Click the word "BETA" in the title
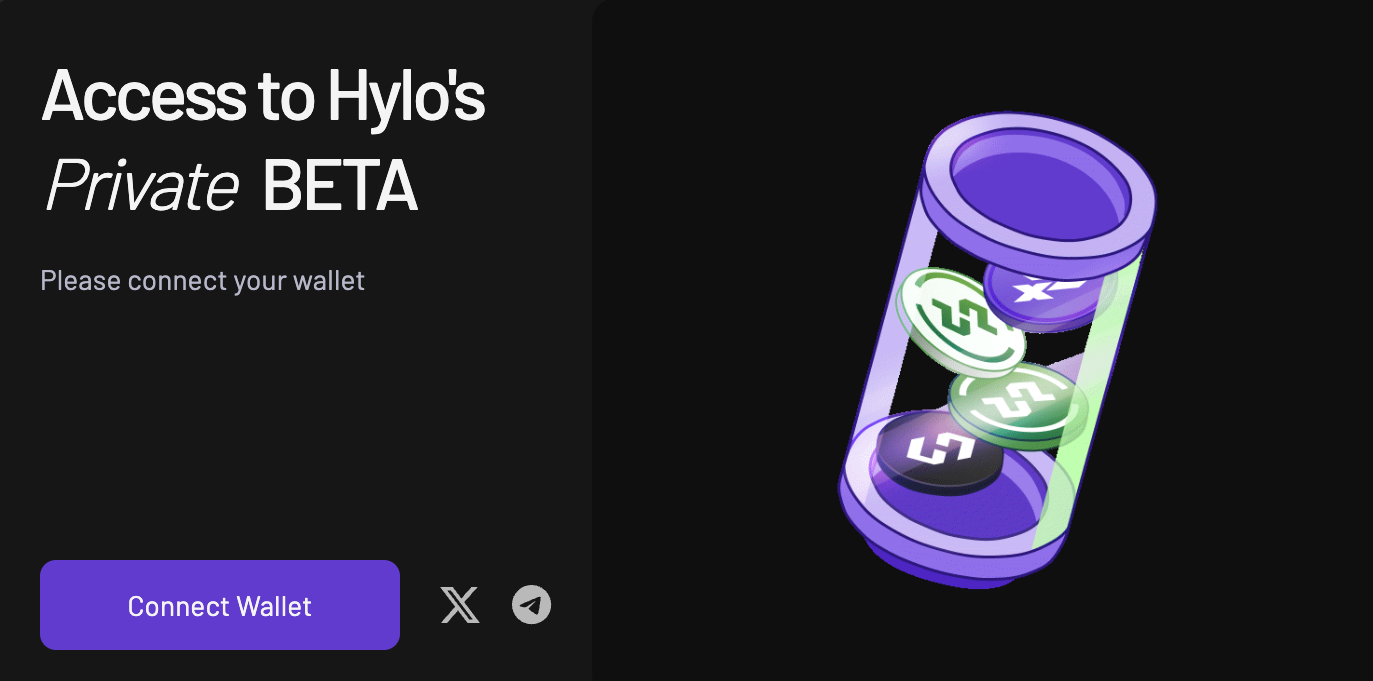The height and width of the screenshot is (681, 1373). (x=339, y=186)
